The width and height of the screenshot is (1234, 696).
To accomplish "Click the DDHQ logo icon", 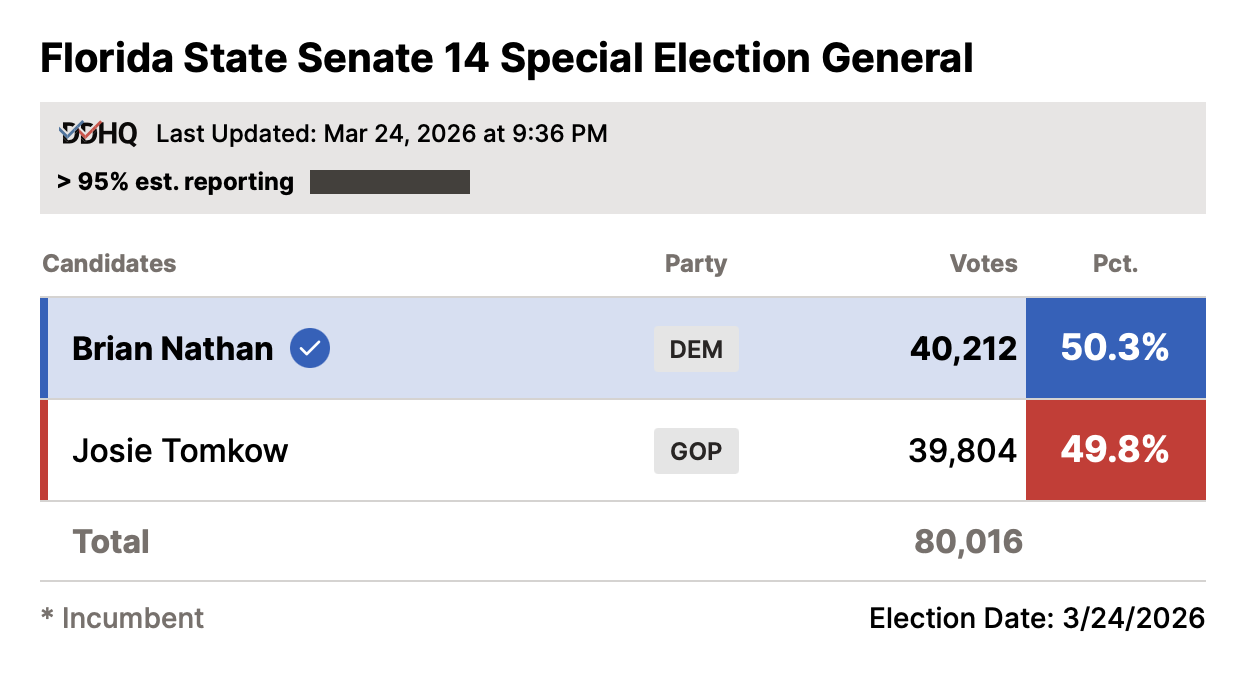I will 98,133.
